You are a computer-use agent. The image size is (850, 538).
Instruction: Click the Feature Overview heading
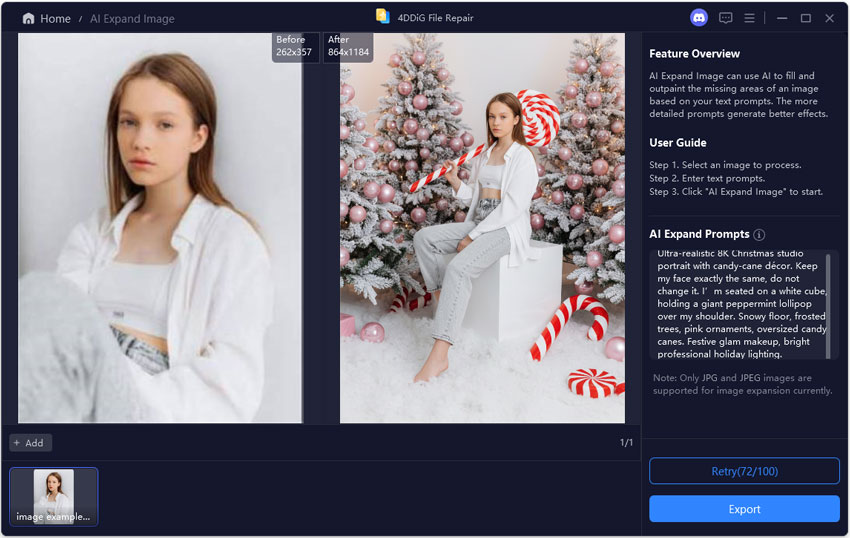click(x=694, y=54)
